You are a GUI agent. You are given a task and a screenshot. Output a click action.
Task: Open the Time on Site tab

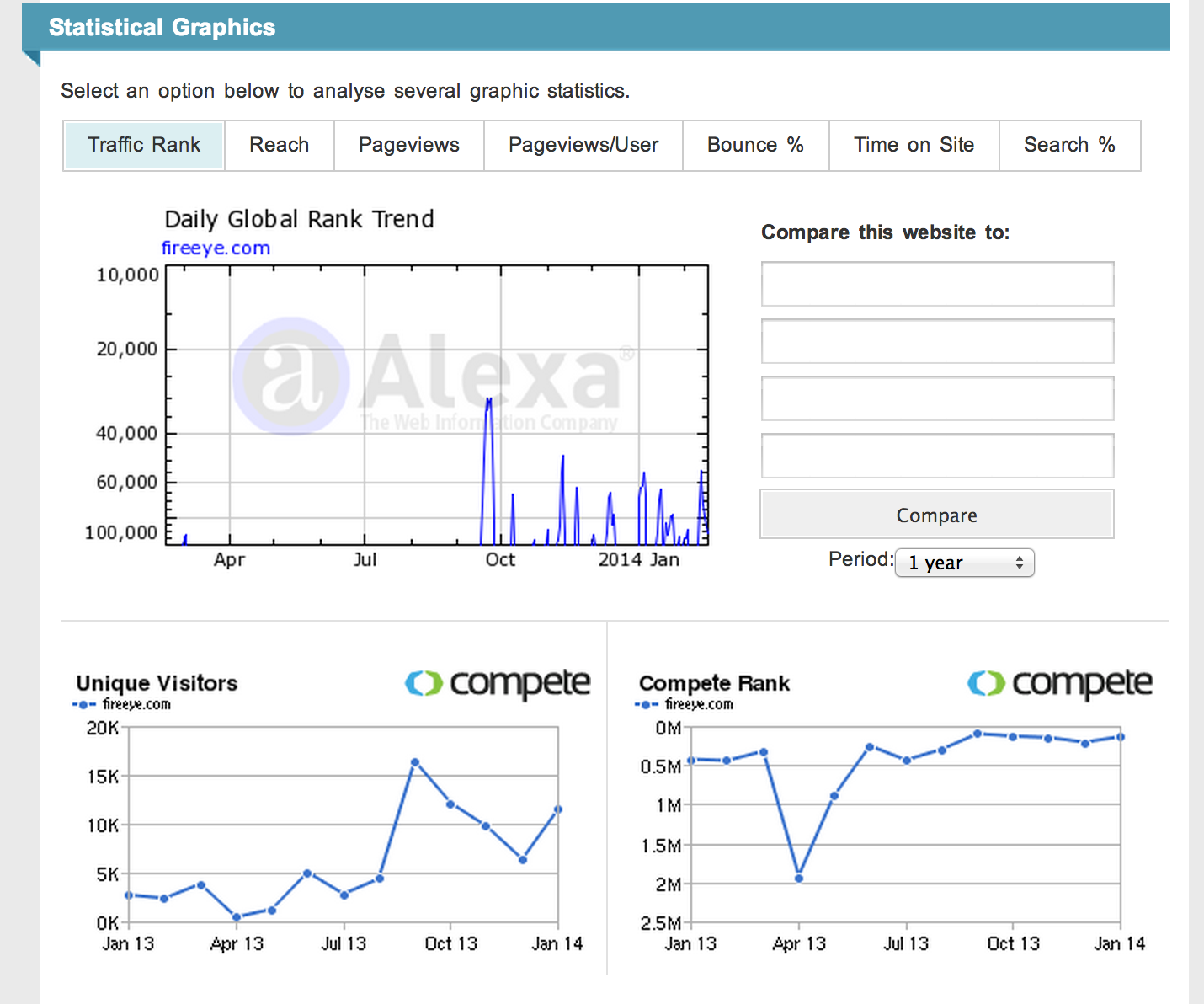(x=914, y=146)
